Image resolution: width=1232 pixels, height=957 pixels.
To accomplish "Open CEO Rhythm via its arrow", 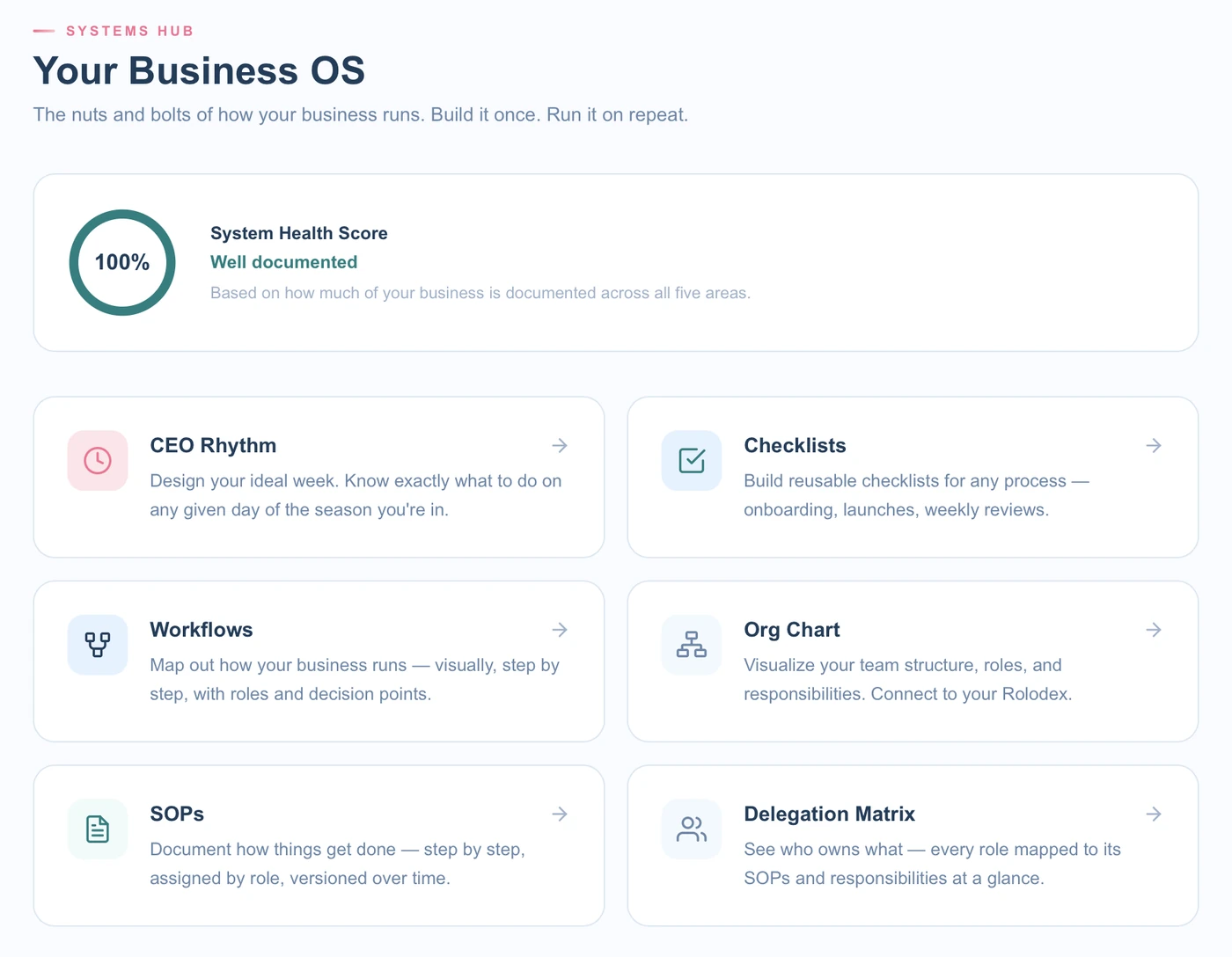I will click(x=560, y=446).
